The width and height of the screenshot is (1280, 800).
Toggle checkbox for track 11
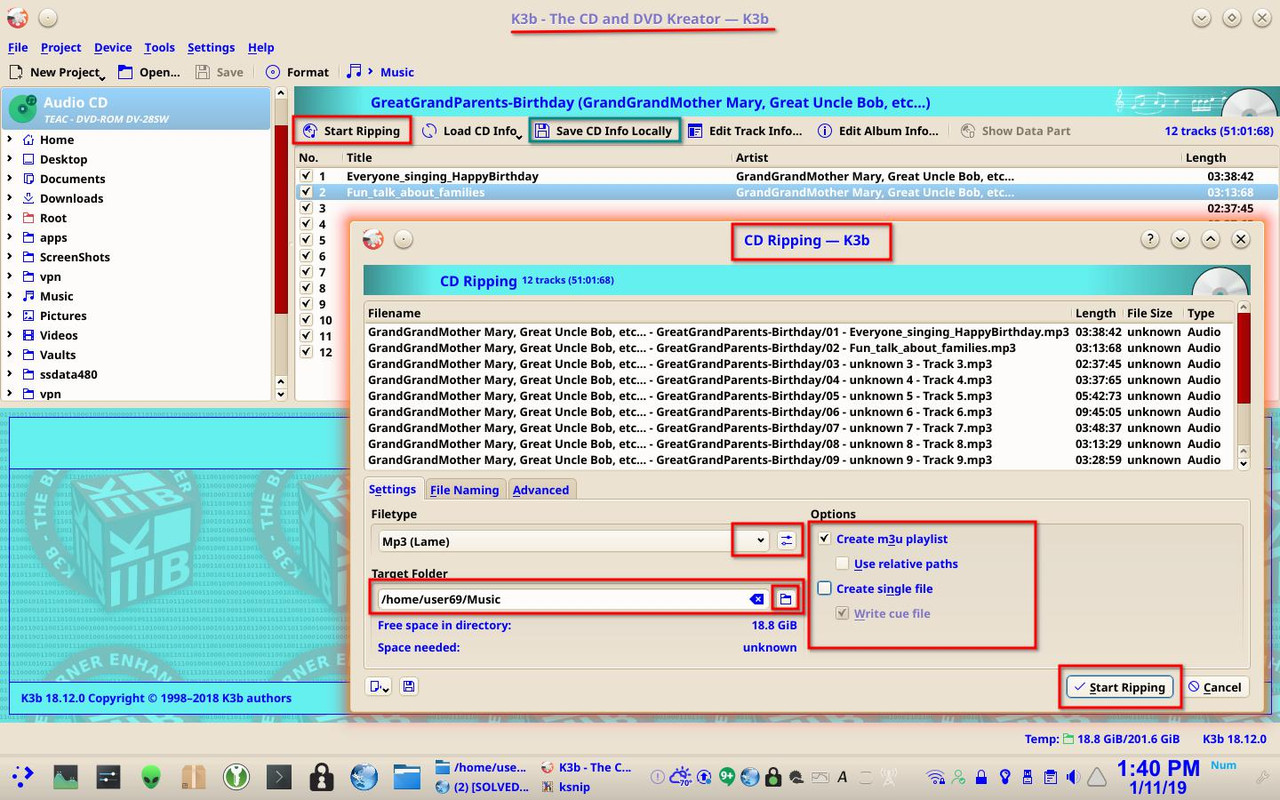click(306, 336)
